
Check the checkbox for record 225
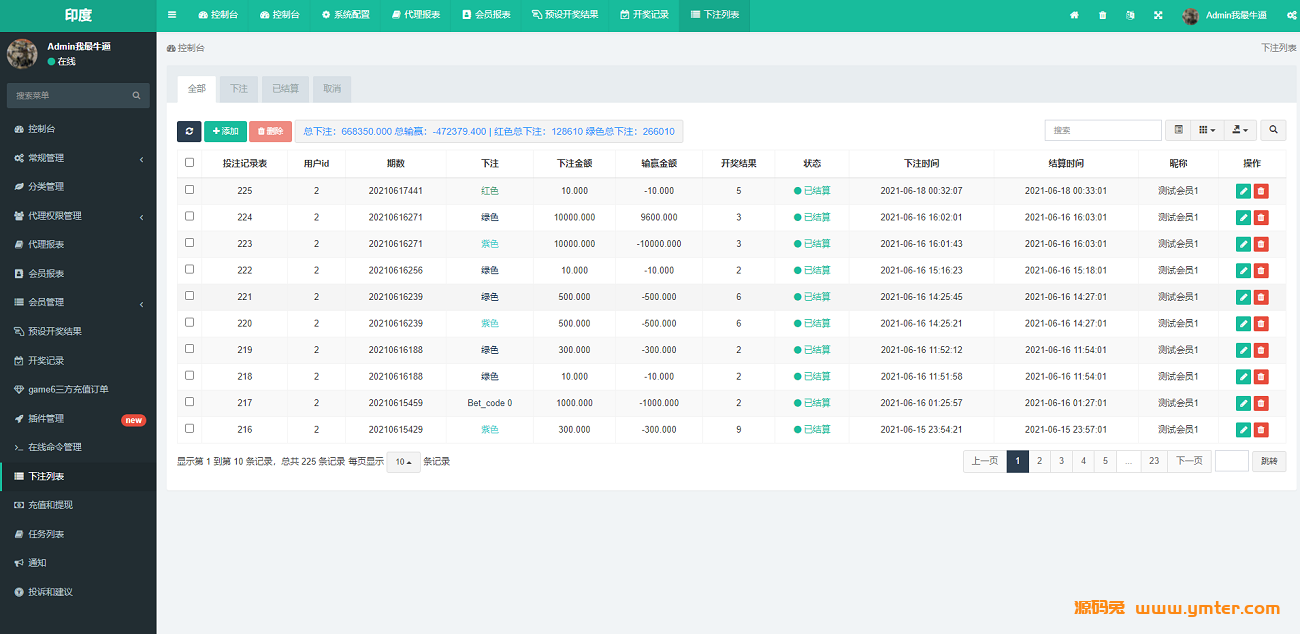190,190
